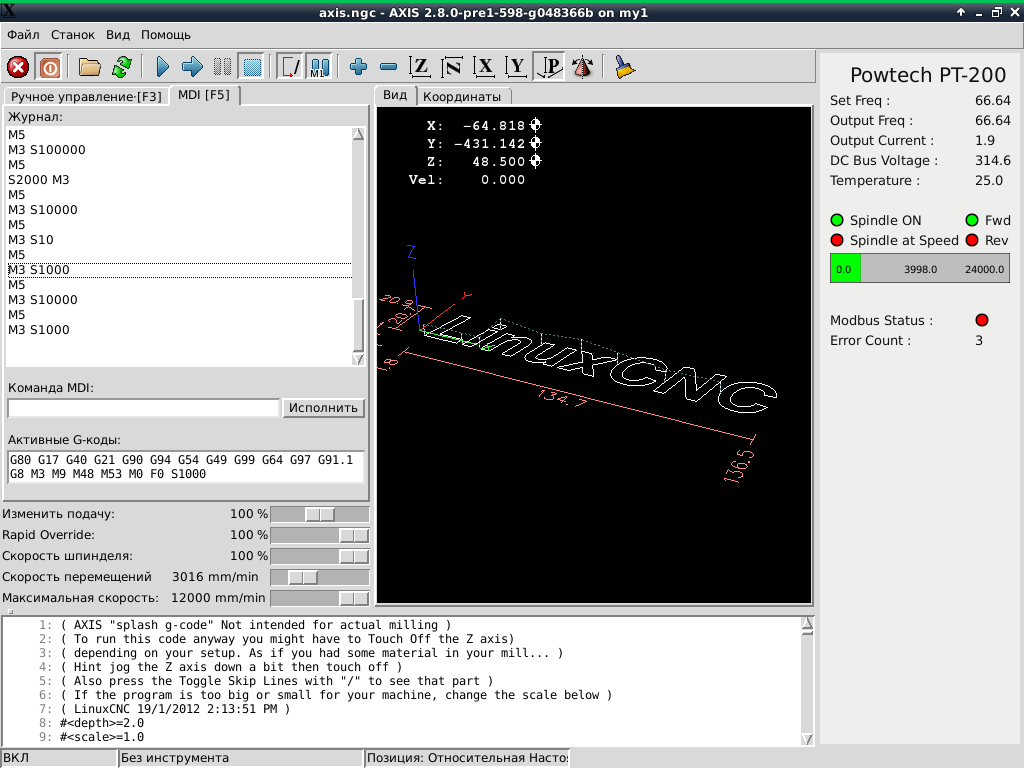The width and height of the screenshot is (1024, 768).
Task: Click the Команда MDI input field
Action: [143, 408]
